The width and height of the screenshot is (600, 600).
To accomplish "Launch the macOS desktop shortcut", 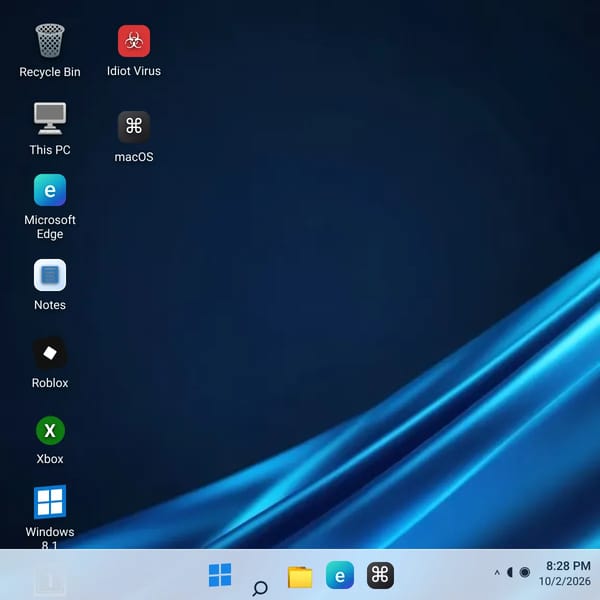I will click(x=134, y=127).
